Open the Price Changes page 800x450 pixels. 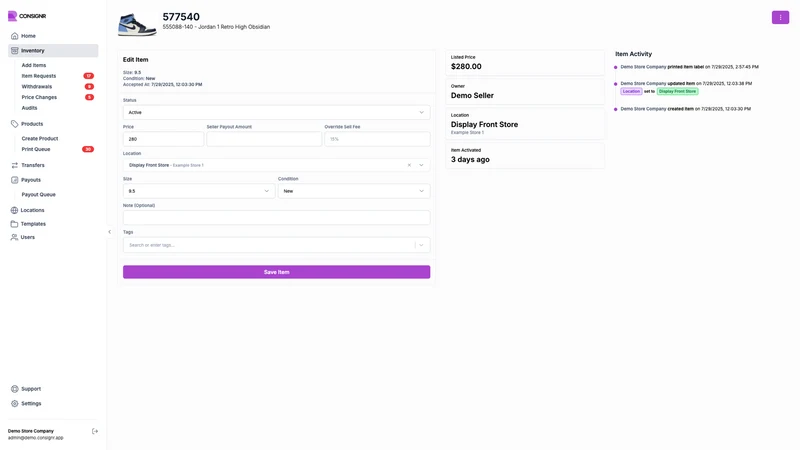[x=39, y=97]
